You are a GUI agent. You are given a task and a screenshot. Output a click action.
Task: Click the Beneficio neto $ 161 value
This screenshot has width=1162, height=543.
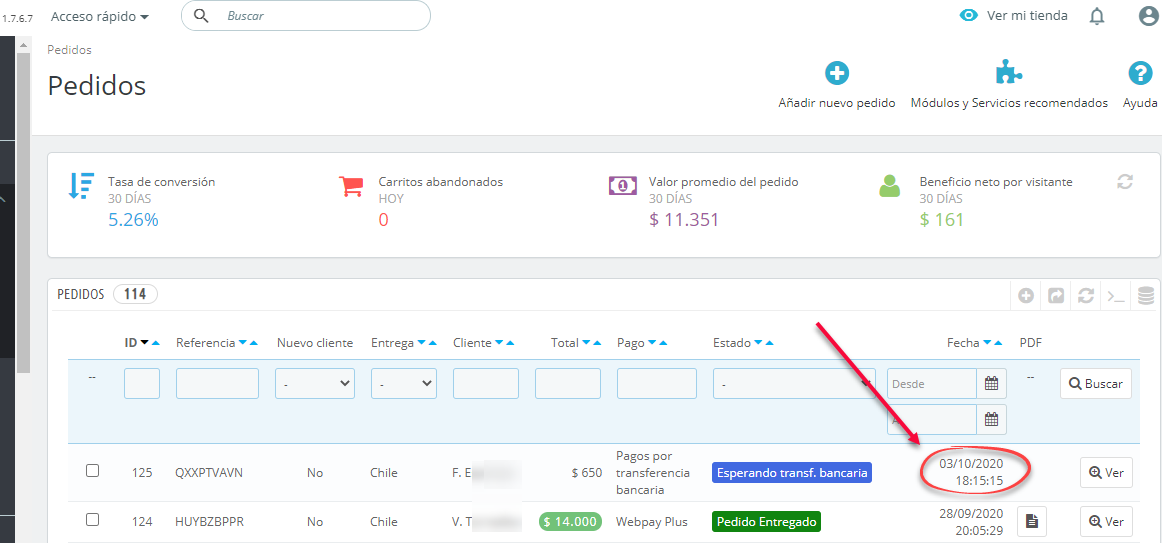tap(942, 219)
